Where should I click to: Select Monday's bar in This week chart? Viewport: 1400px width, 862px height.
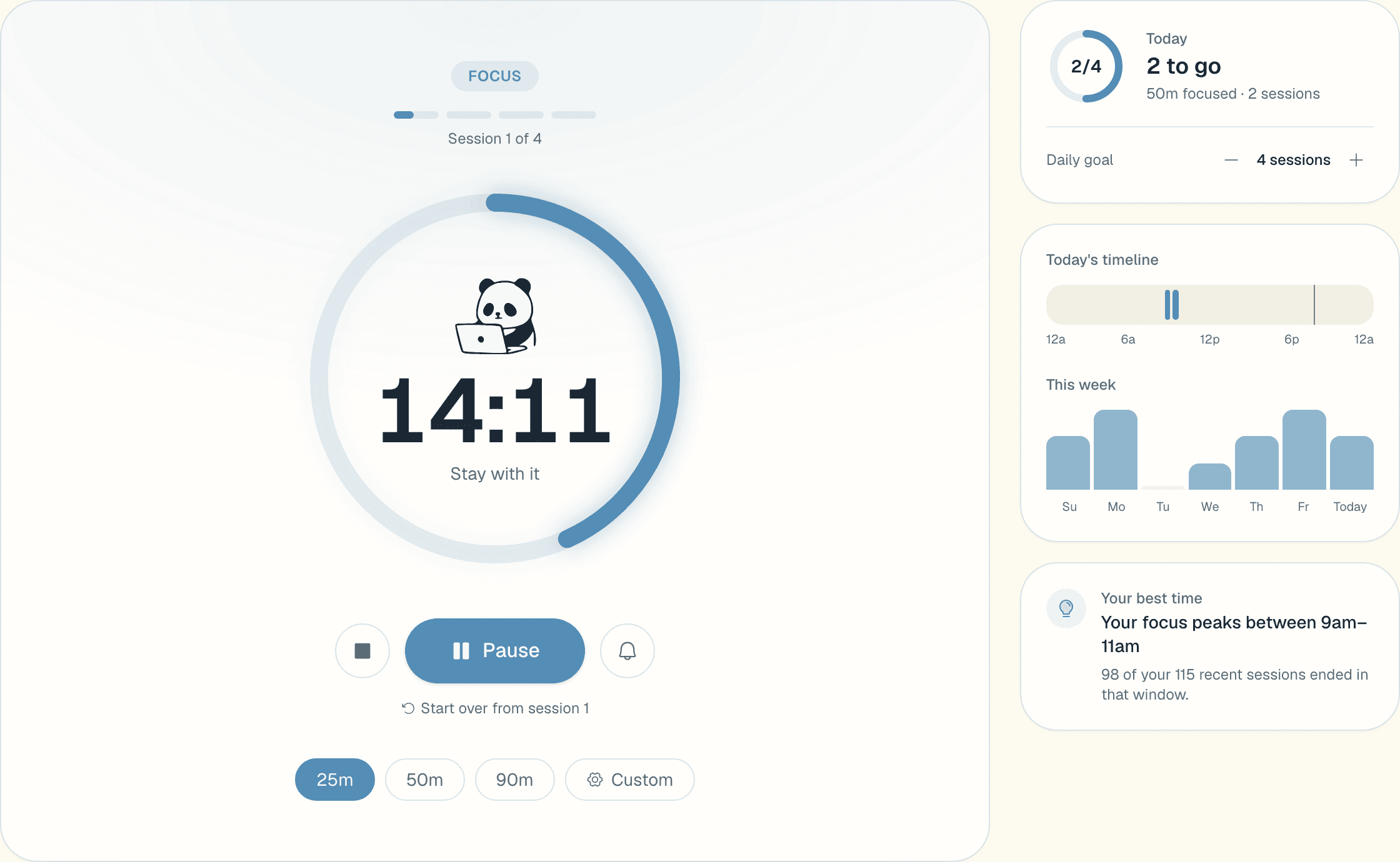tap(1116, 450)
